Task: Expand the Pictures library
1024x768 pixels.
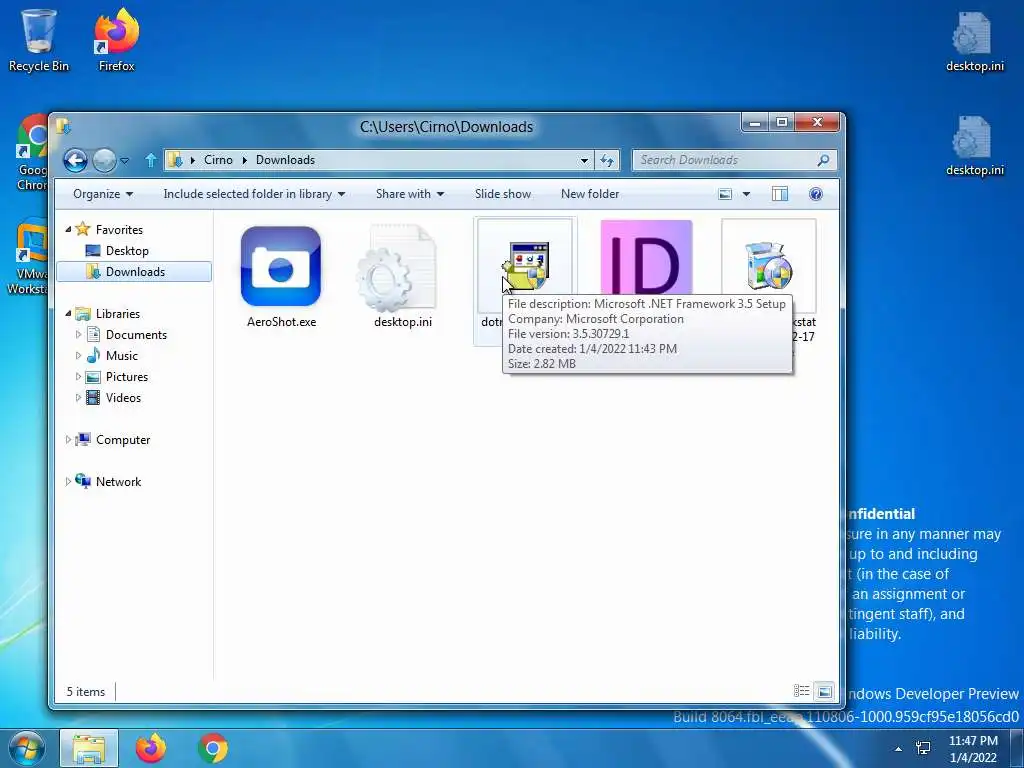Action: (x=78, y=377)
